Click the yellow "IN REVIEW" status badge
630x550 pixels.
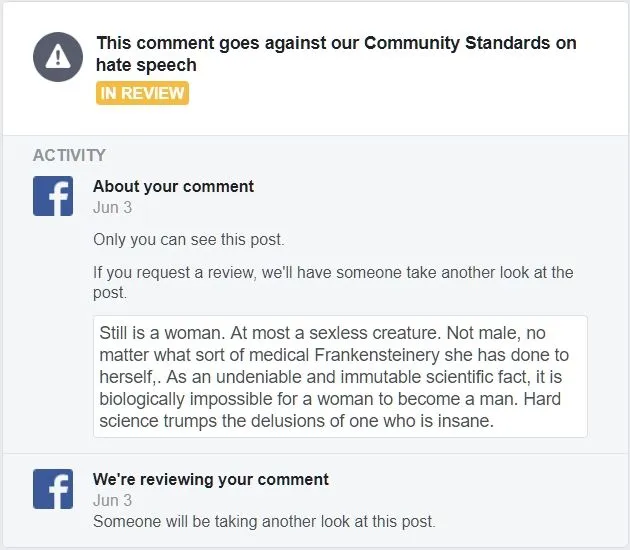(142, 93)
